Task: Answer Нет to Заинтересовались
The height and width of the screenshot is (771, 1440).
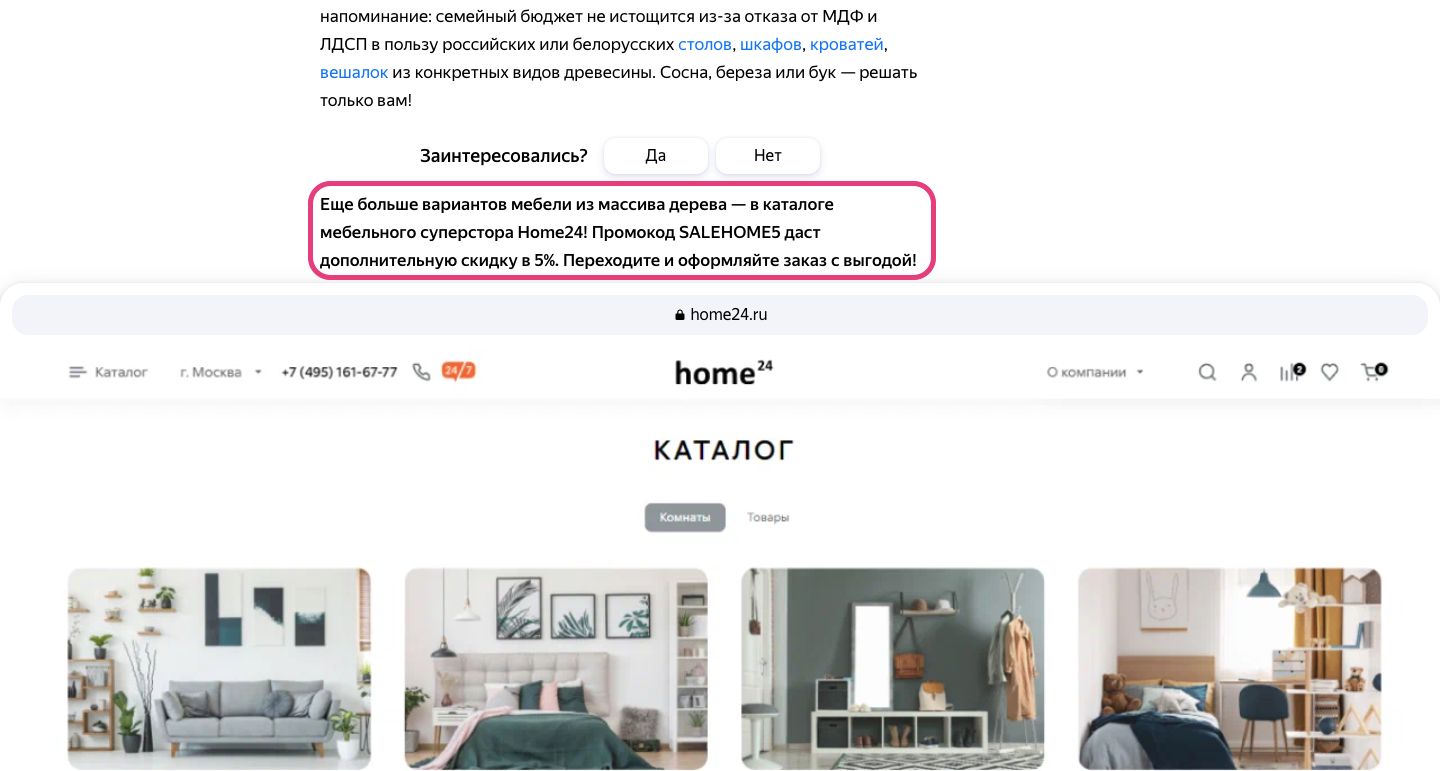Action: (x=768, y=156)
